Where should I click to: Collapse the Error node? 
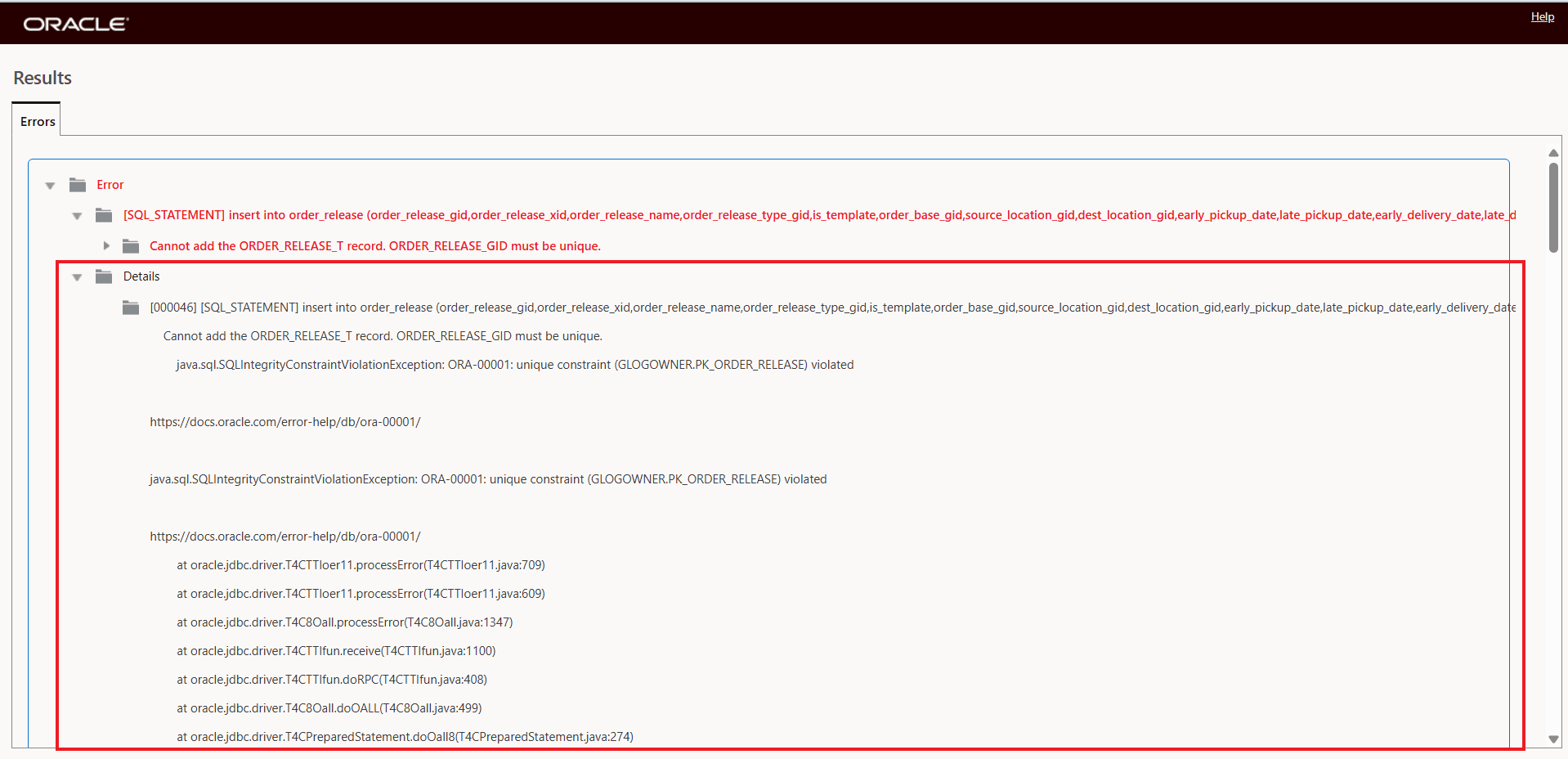click(x=50, y=185)
